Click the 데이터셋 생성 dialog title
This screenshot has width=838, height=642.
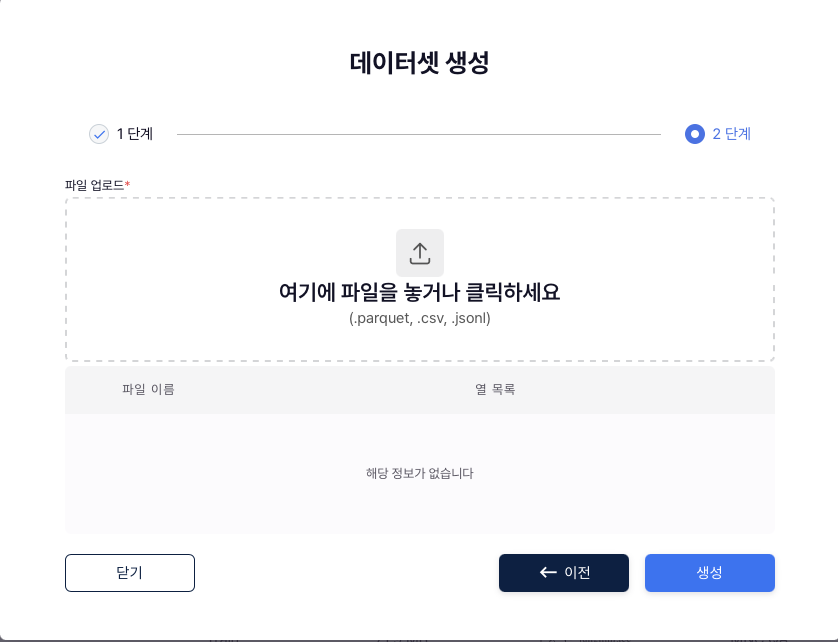[x=420, y=63]
